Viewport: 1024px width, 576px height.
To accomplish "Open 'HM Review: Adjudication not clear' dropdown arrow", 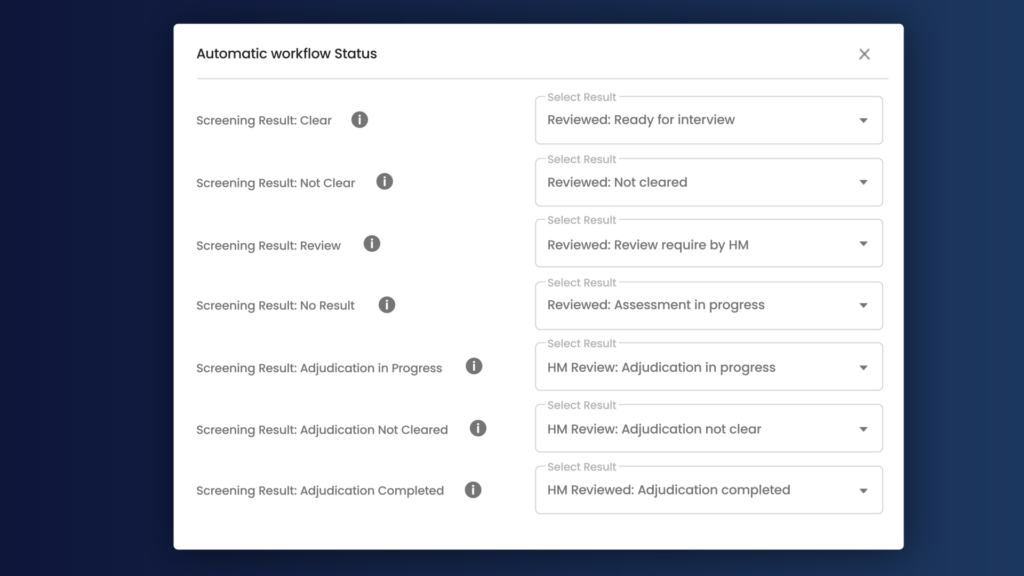I will (863, 430).
